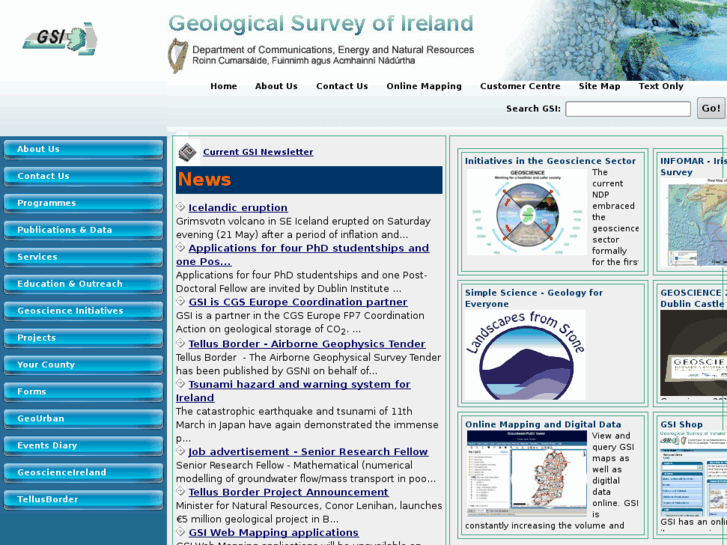This screenshot has width=727, height=545.
Task: Open Online Mapping and Digital Data heading
Action: click(543, 424)
